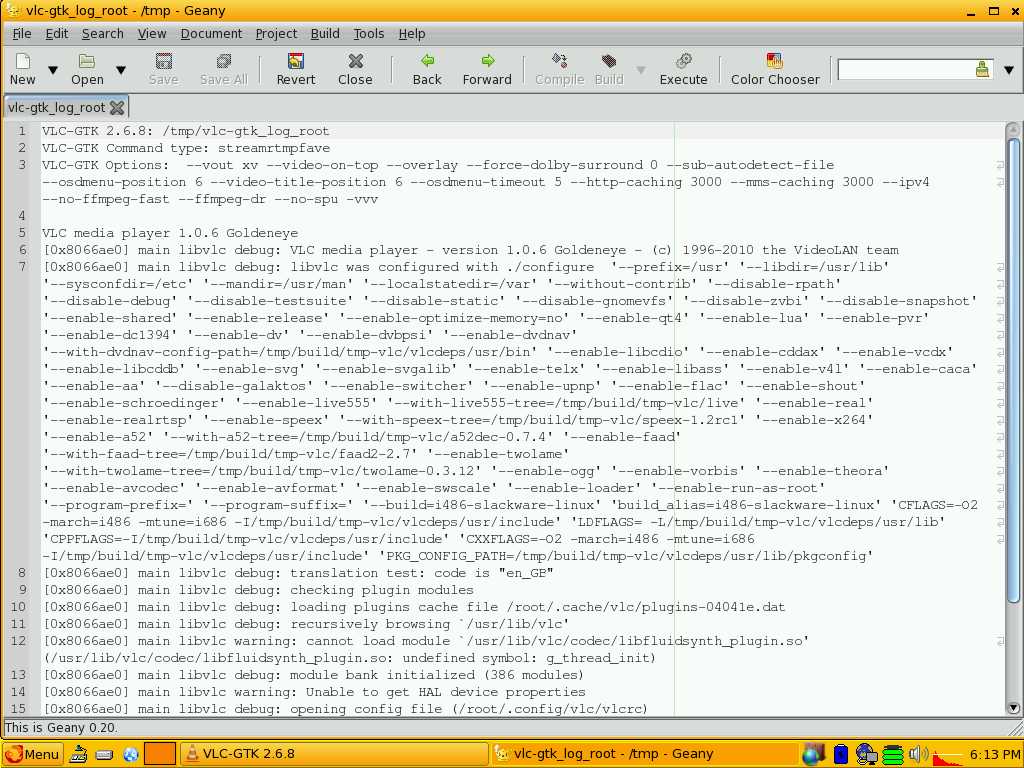The height and width of the screenshot is (768, 1024).
Task: Navigate Back with green arrow
Action: 427,61
